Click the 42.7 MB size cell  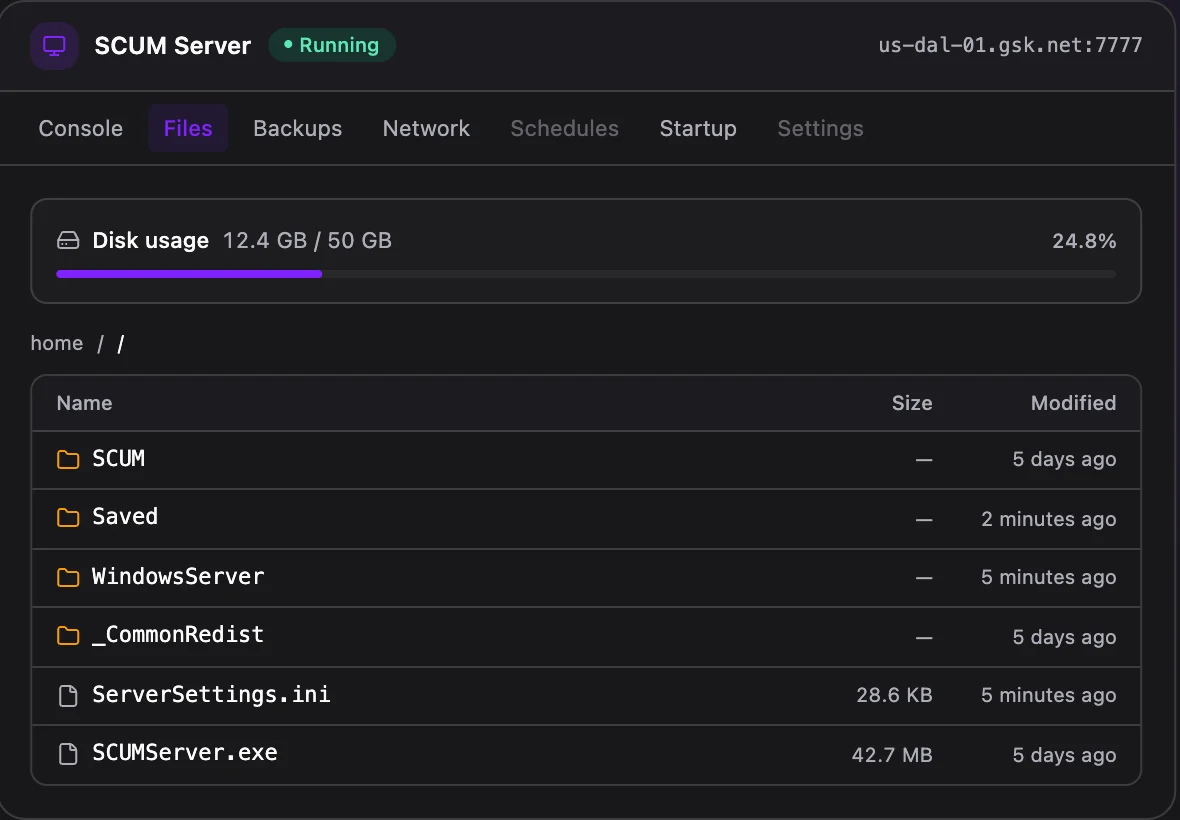(893, 755)
